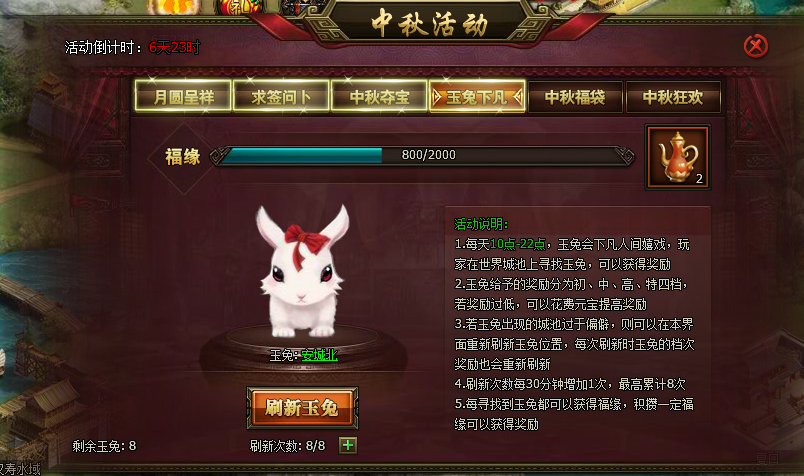804x476 pixels.
Task: Open the 中秋福袋 tab
Action: (575, 97)
